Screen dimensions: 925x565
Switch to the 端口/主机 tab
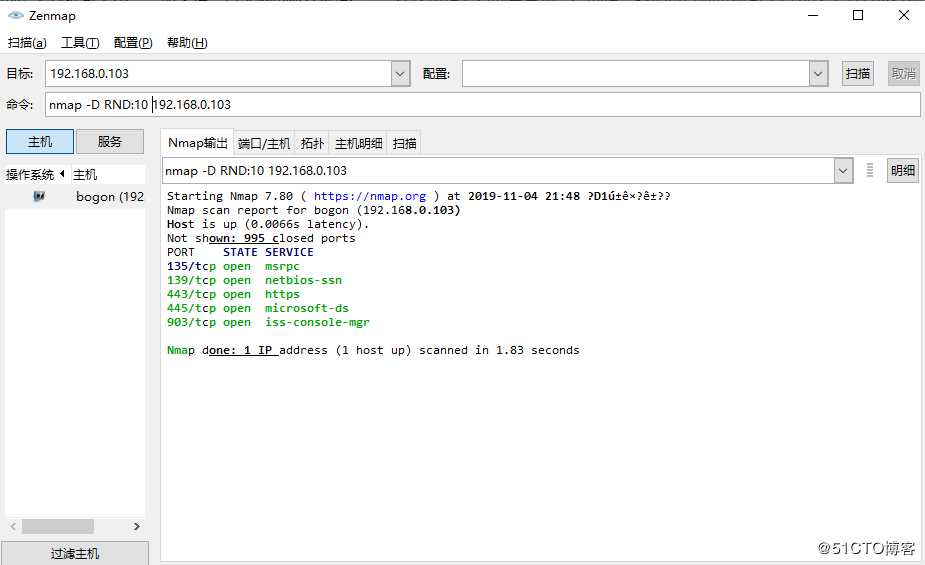264,143
